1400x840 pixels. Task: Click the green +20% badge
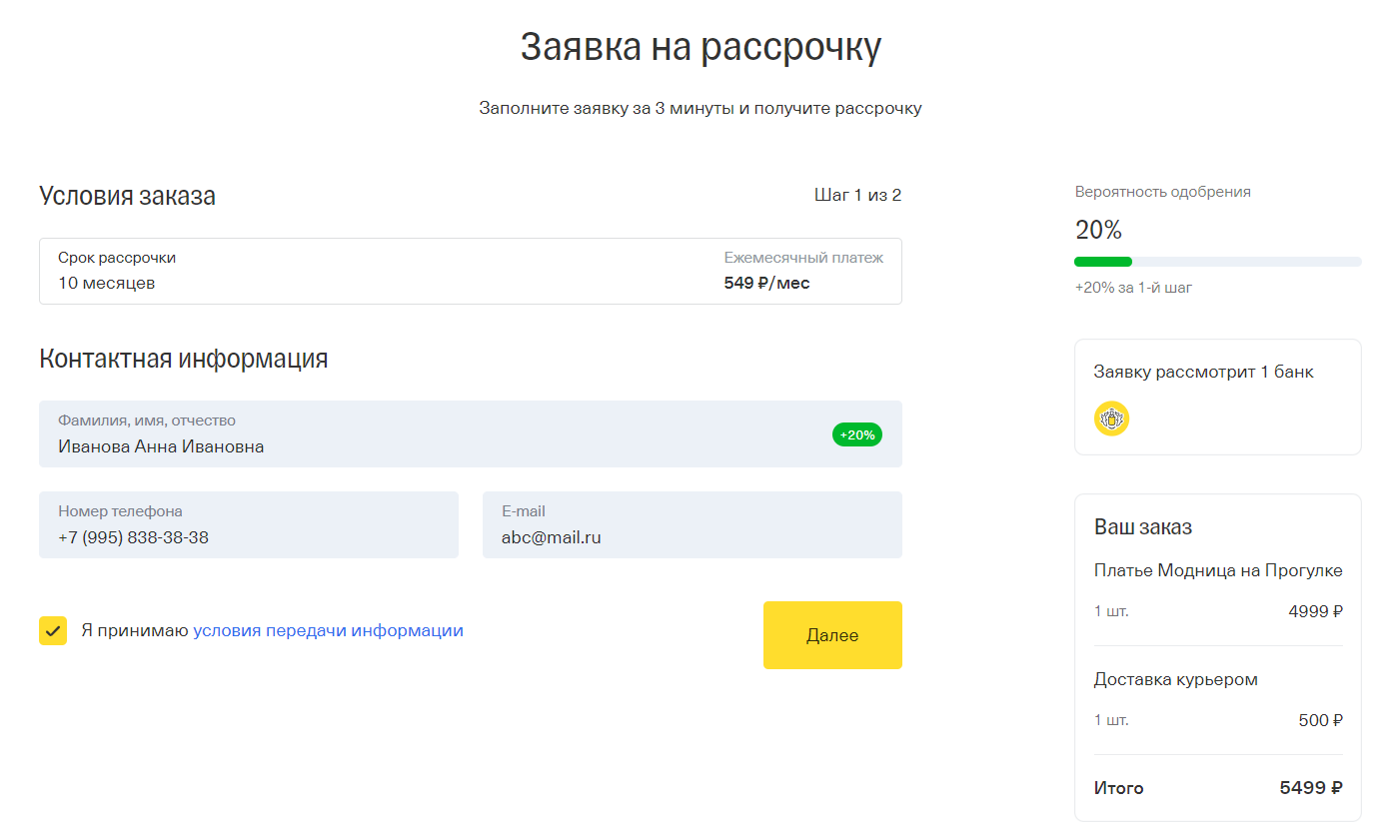coord(857,434)
